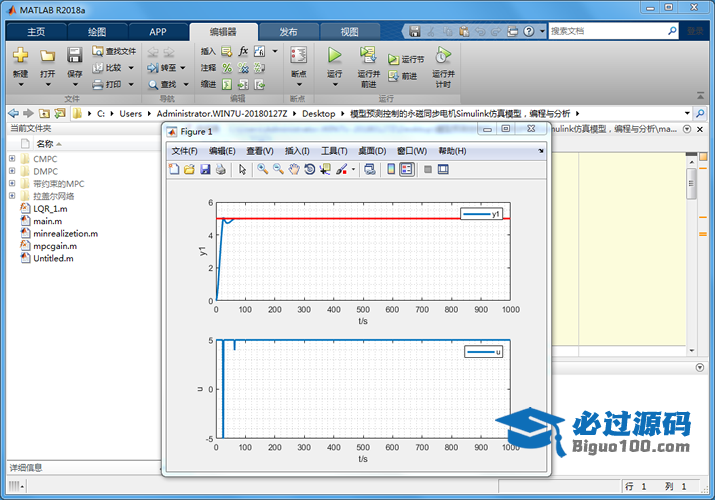Toggle the Figure insert legend button

[x=407, y=170]
